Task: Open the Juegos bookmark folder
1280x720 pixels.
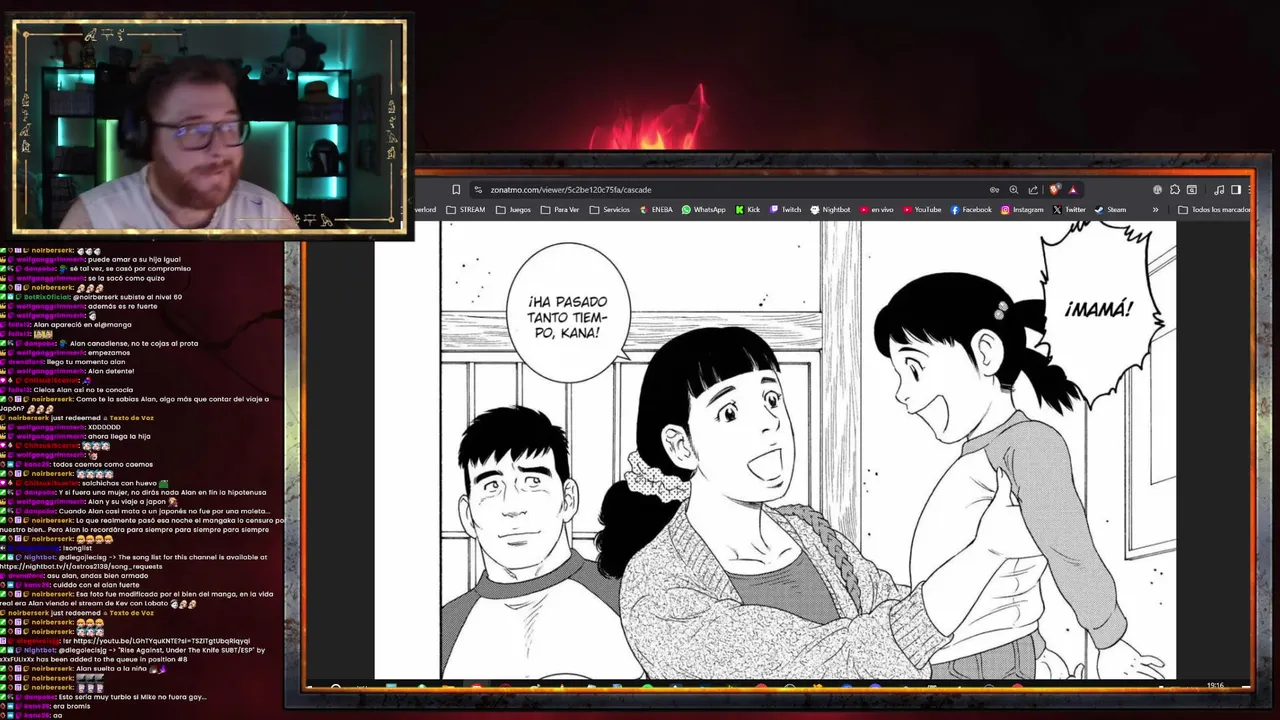Action: coord(514,210)
